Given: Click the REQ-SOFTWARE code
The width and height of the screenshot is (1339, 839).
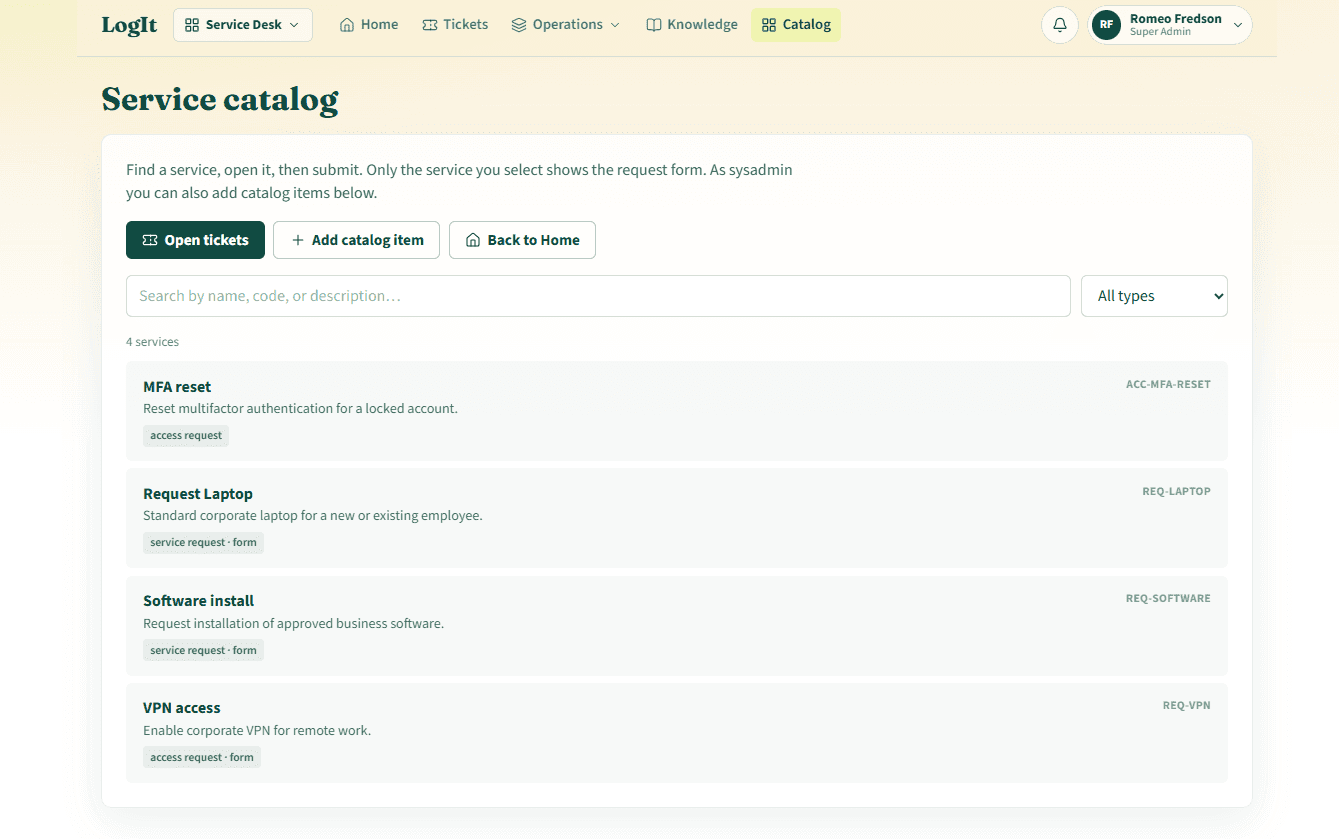Looking at the screenshot, I should pos(1168,598).
